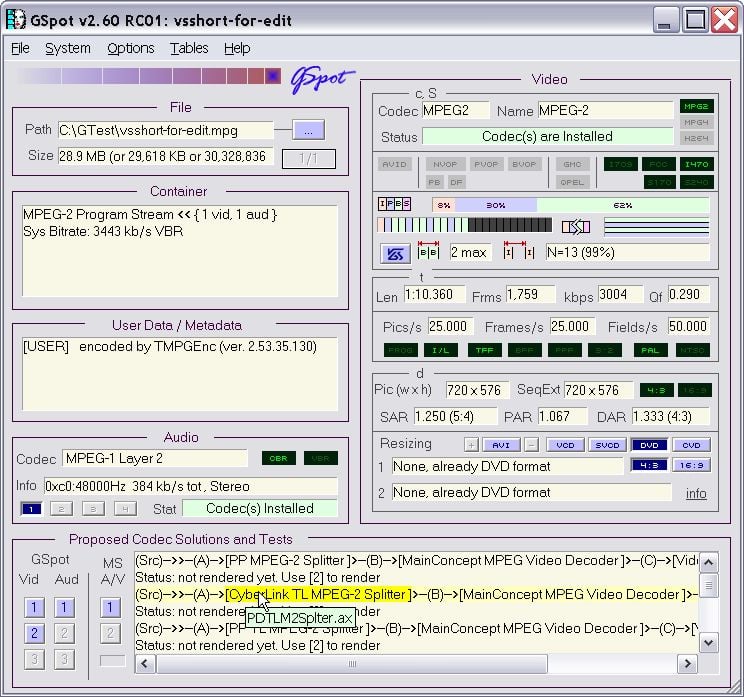Select the 16:9 resizing aspect toggle
This screenshot has width=744, height=697.
(x=690, y=465)
